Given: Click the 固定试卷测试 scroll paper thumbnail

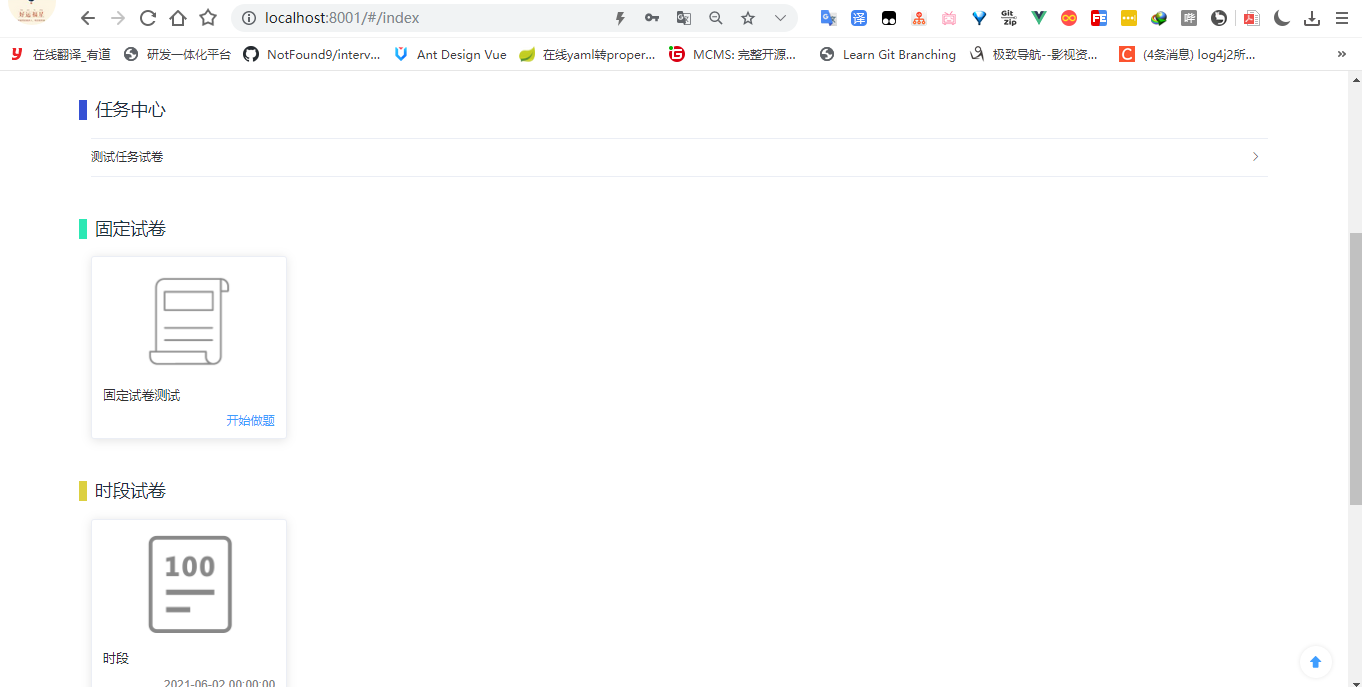Looking at the screenshot, I should [x=189, y=321].
